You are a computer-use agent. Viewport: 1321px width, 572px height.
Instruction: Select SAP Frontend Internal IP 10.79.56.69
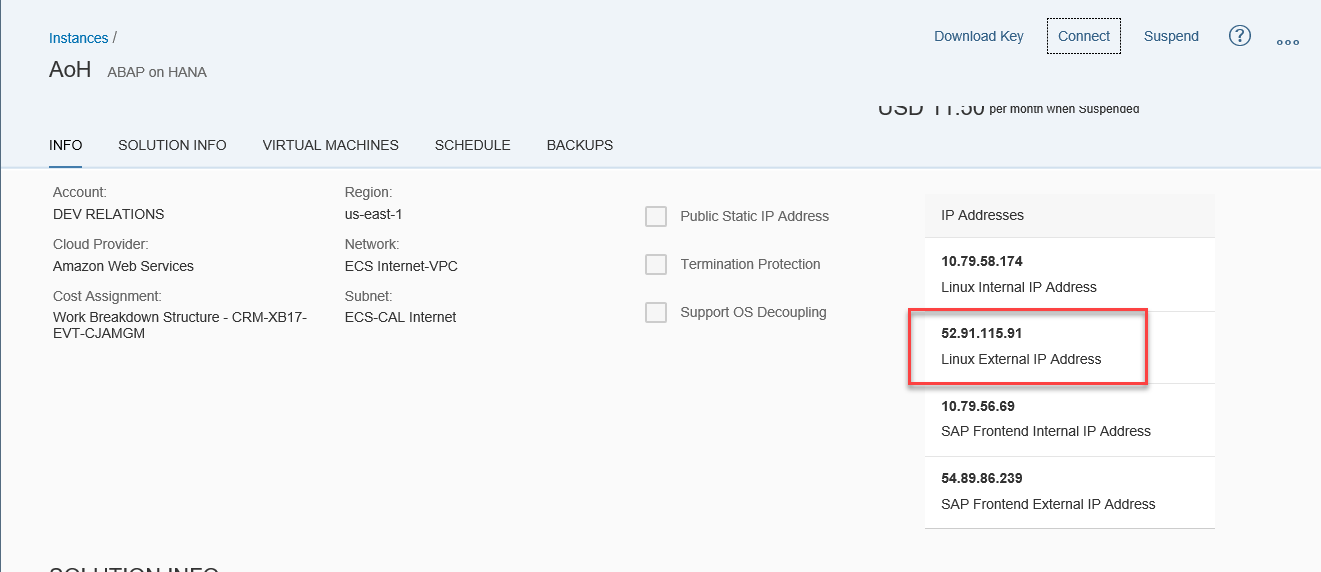point(1070,419)
